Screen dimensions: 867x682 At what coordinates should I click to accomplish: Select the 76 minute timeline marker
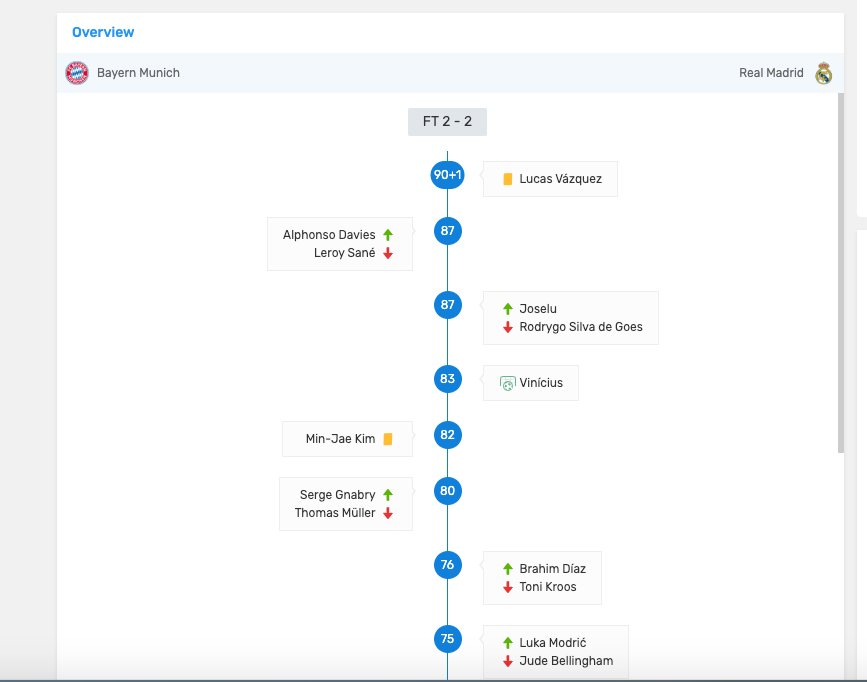447,565
